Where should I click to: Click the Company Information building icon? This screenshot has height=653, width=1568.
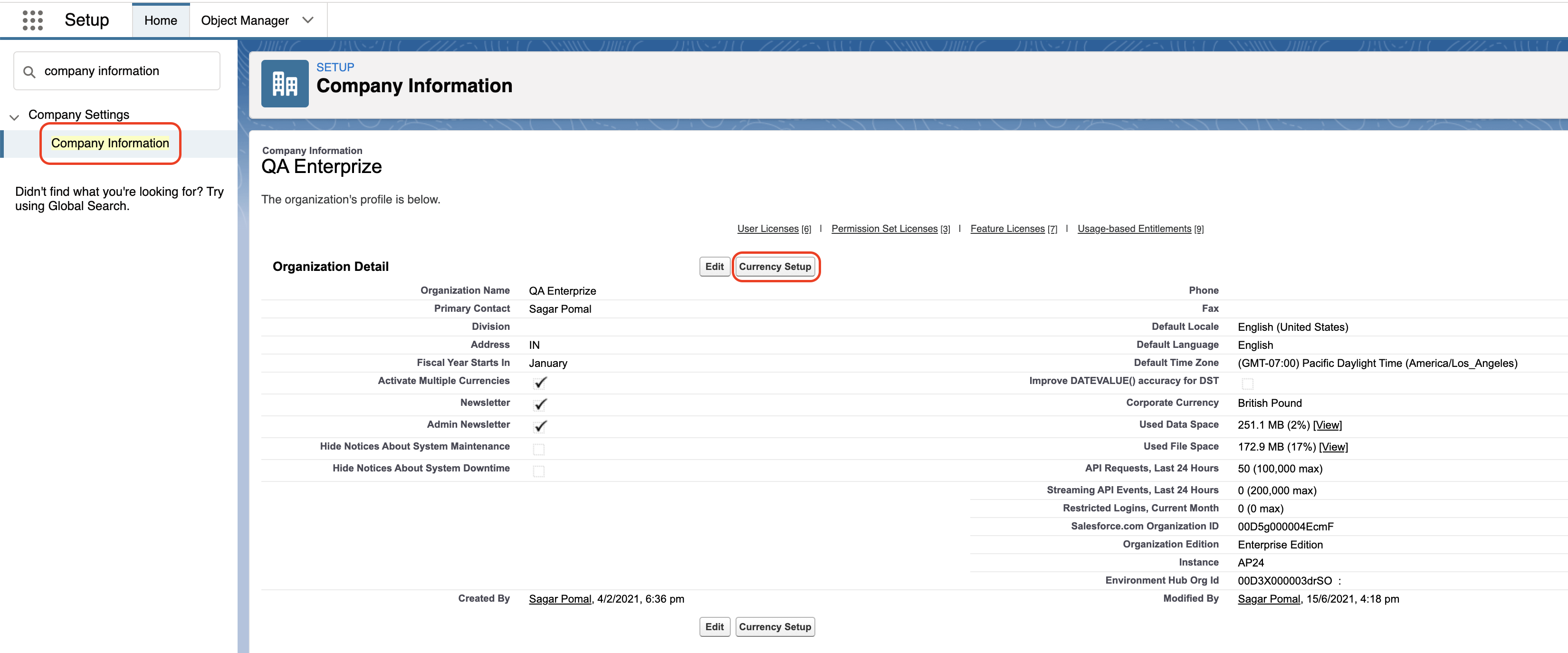[284, 84]
